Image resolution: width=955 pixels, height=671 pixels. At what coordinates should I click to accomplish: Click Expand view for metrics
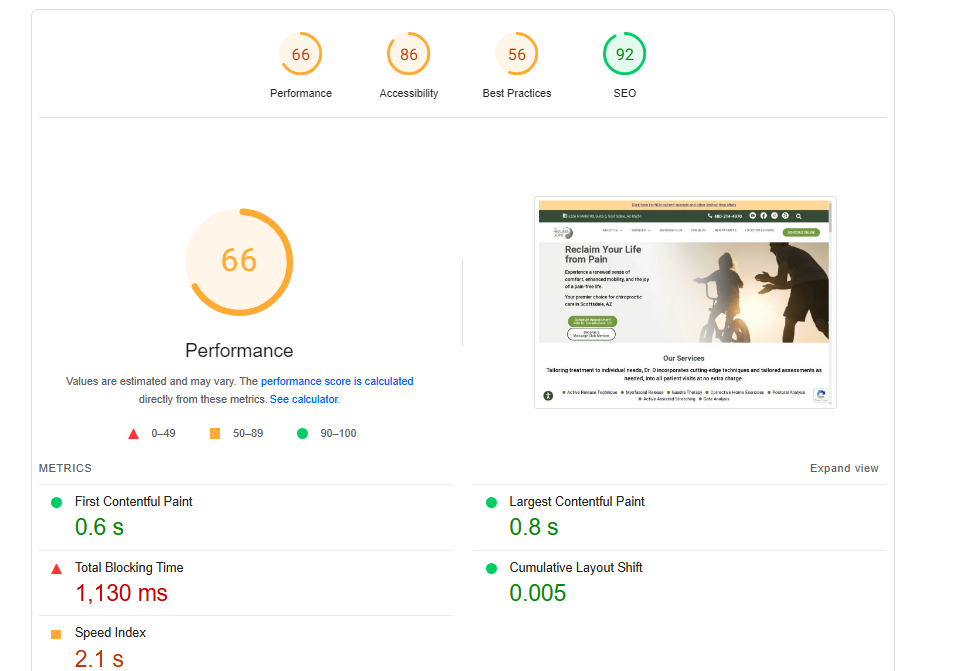coord(844,468)
